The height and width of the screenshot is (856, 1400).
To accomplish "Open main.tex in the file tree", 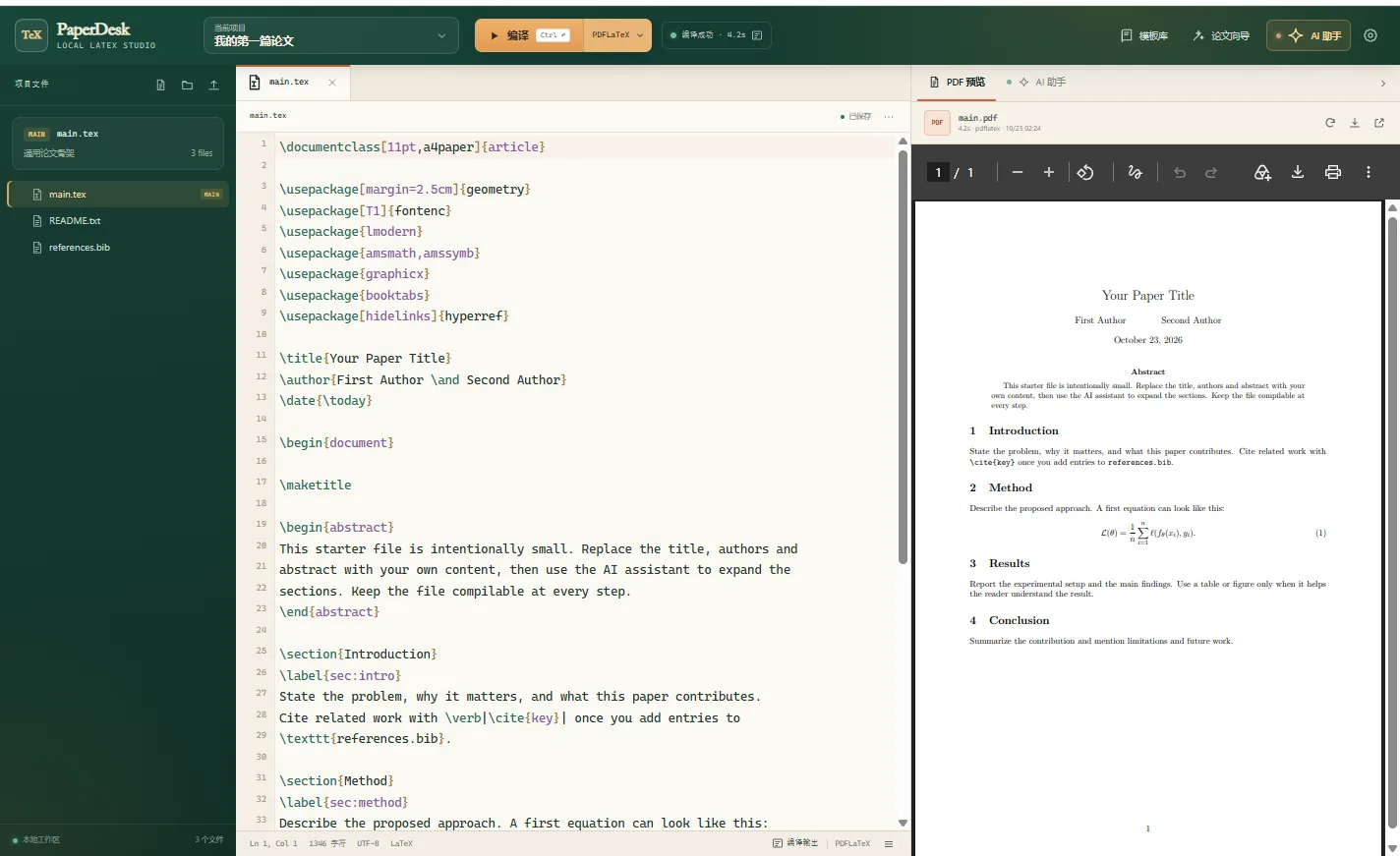I will (118, 195).
